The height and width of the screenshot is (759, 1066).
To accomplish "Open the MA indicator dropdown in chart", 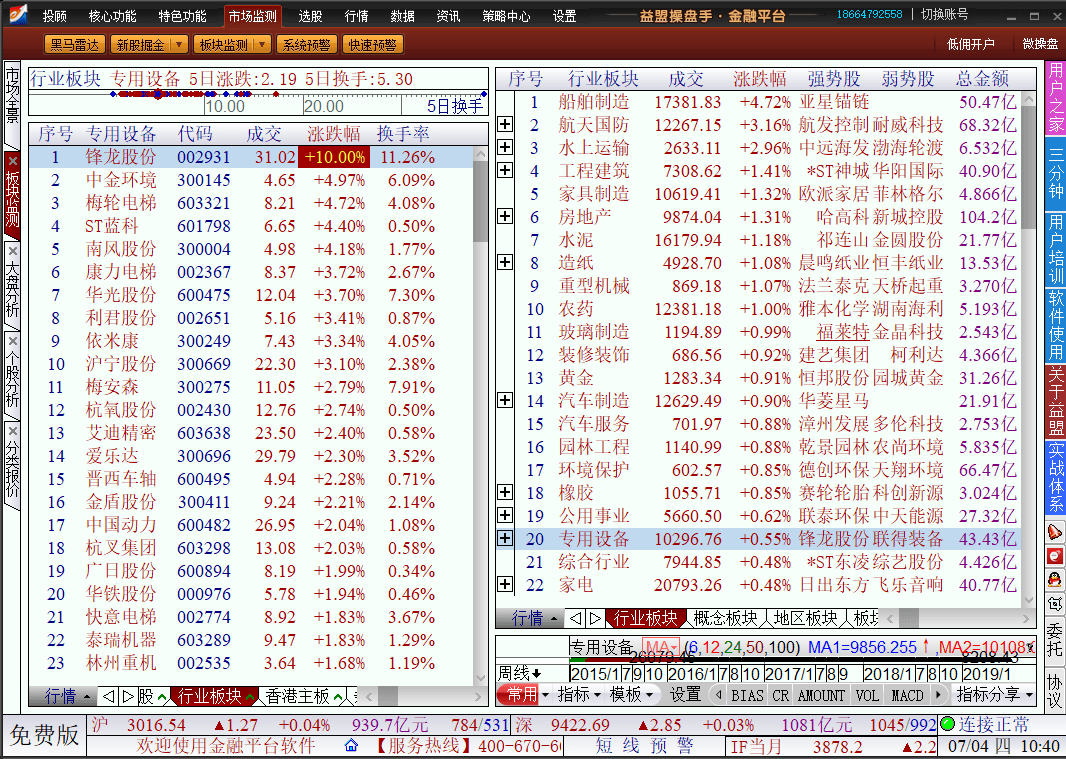I will [x=661, y=647].
